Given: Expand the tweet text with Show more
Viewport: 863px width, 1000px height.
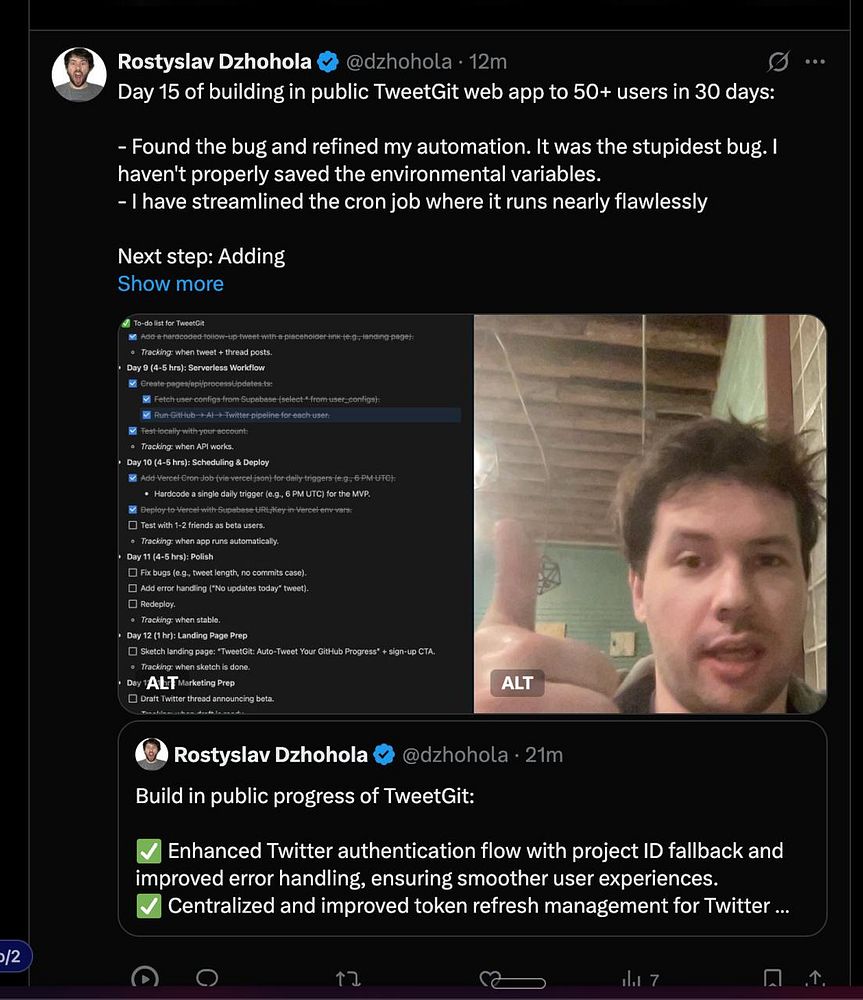Looking at the screenshot, I should [x=170, y=283].
